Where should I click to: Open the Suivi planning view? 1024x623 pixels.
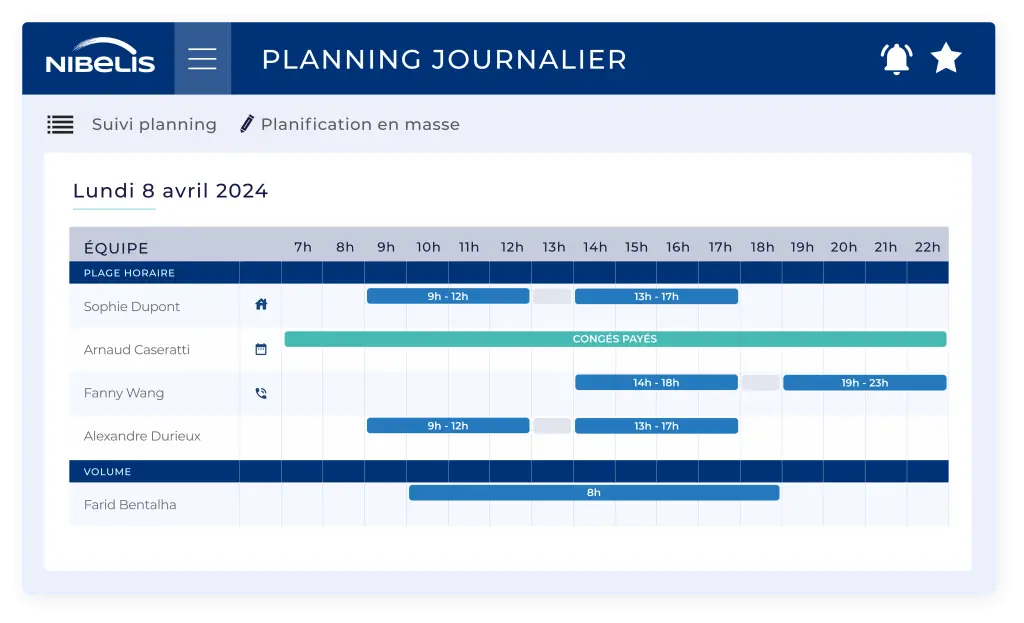coord(154,124)
